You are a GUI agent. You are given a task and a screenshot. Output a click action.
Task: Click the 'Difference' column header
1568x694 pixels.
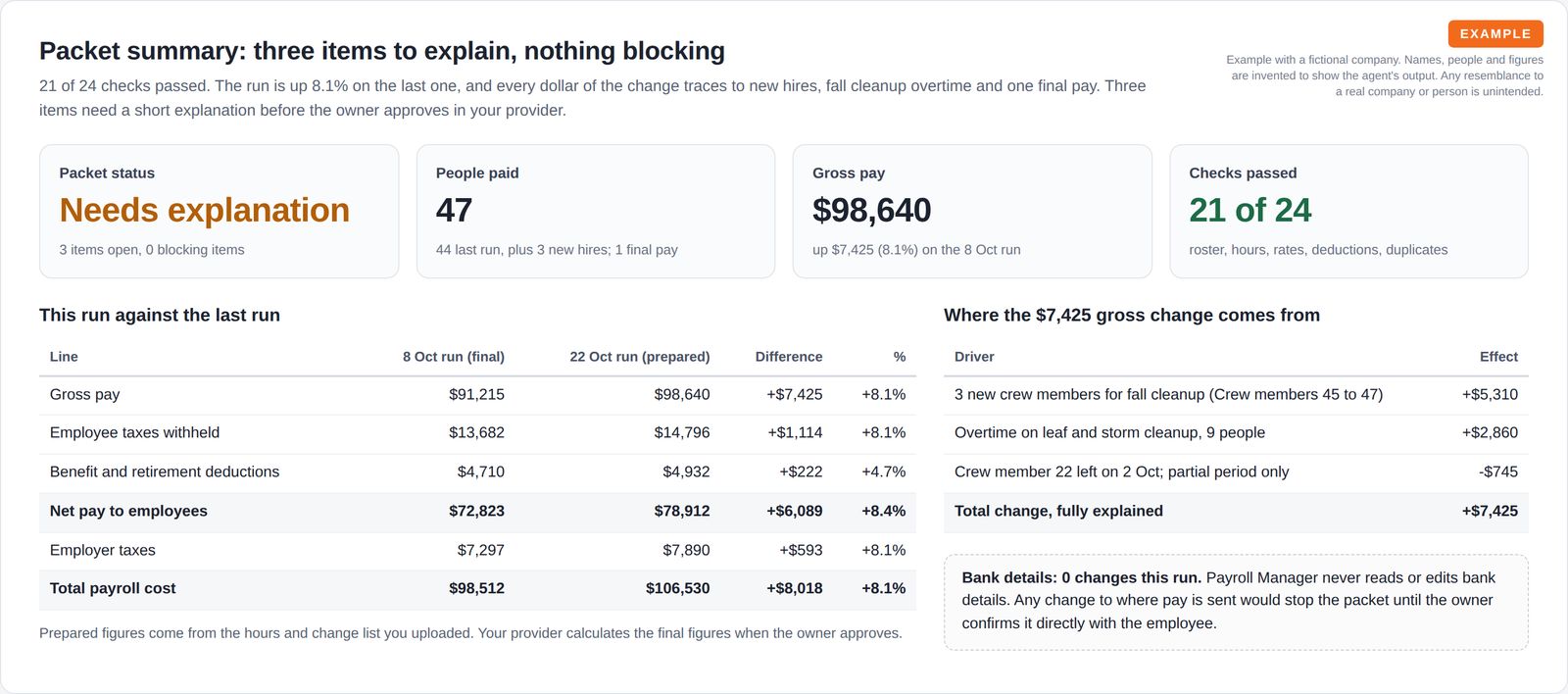(x=789, y=357)
